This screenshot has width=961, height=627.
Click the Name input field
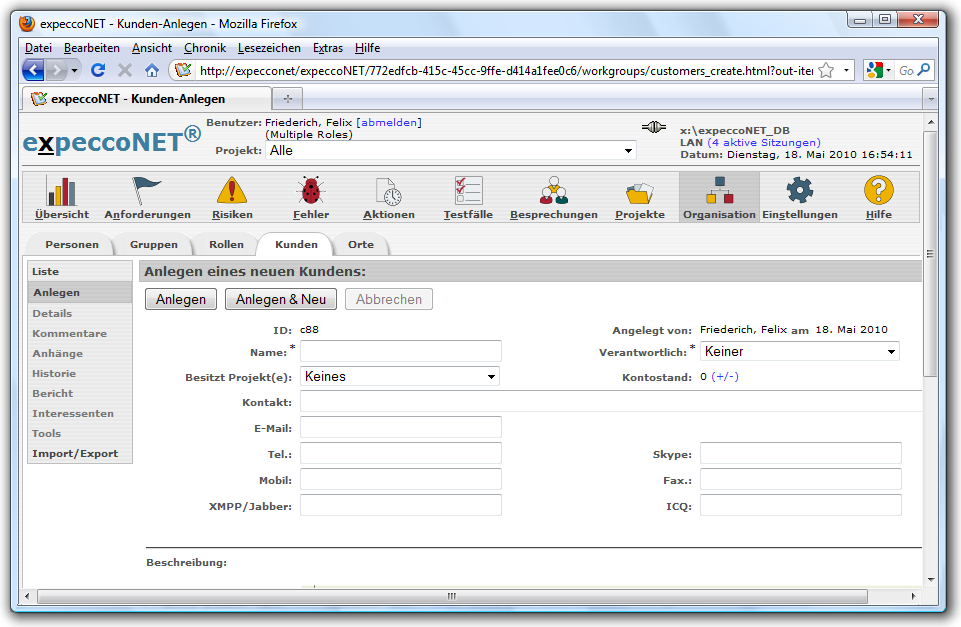point(400,351)
